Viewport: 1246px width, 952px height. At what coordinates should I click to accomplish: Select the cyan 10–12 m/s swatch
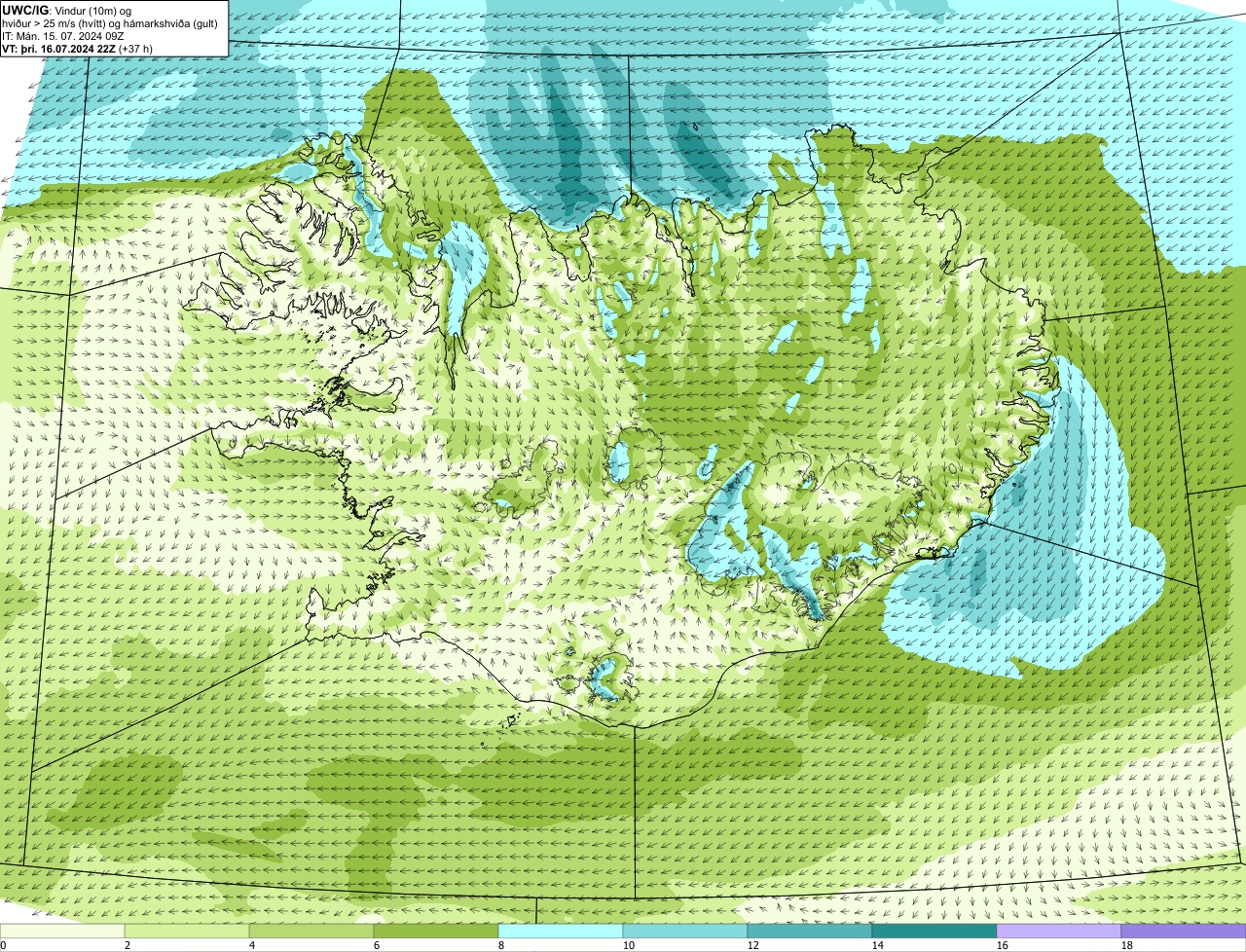[x=685, y=932]
